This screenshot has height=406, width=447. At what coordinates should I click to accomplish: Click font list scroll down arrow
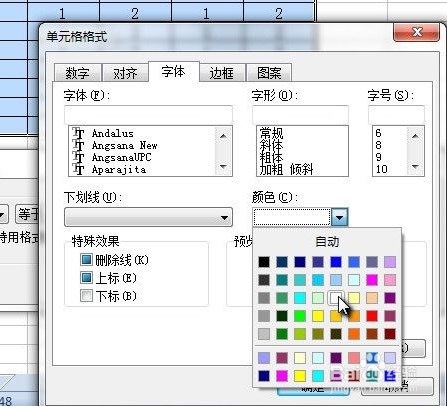pos(223,166)
